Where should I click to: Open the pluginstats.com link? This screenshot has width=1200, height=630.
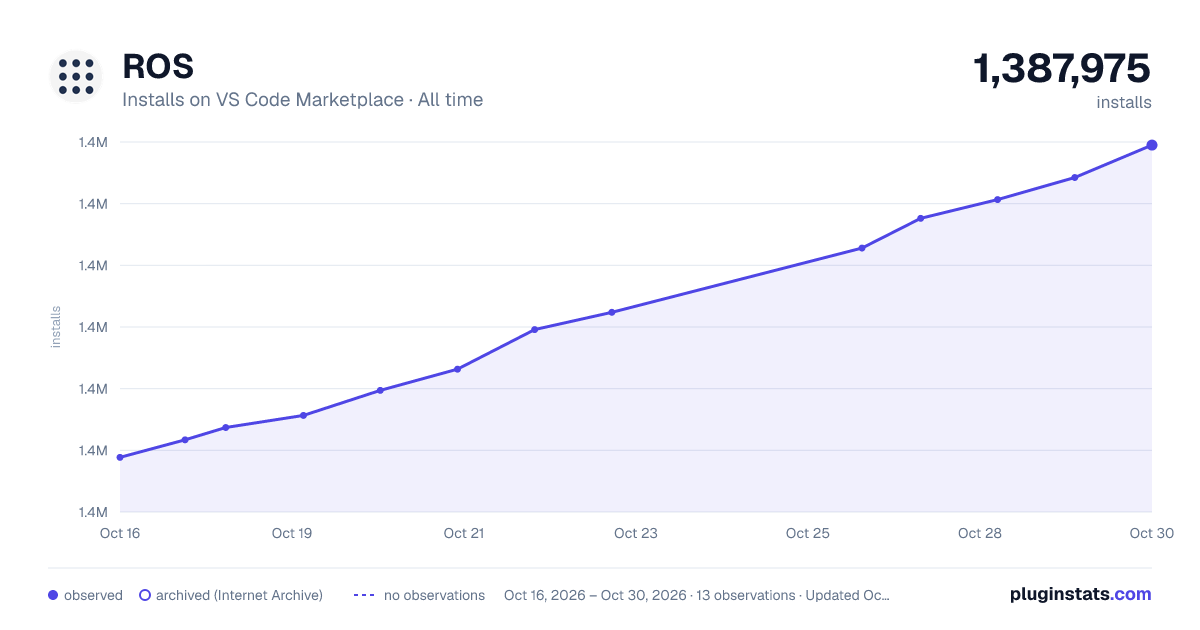1080,594
